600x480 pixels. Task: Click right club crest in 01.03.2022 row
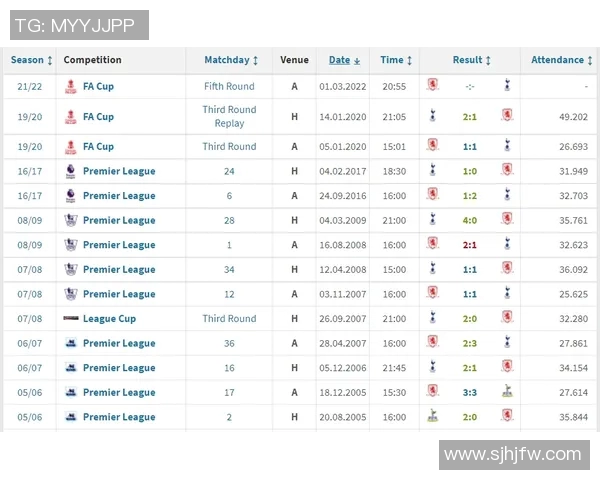(507, 86)
